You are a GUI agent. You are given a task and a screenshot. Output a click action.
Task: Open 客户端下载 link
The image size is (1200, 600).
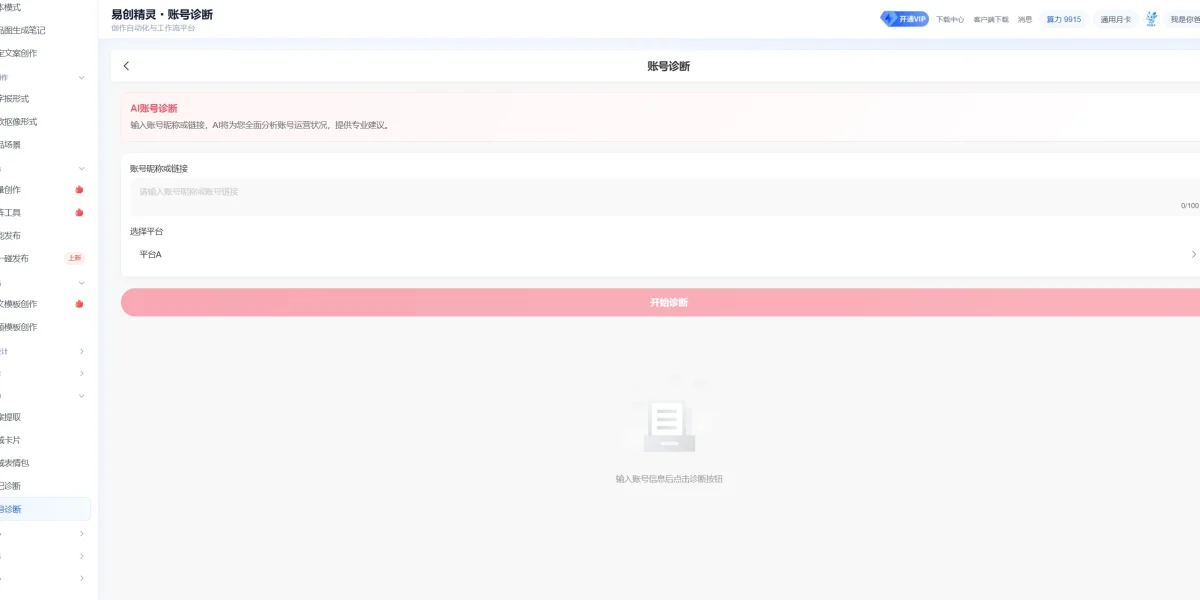(991, 19)
